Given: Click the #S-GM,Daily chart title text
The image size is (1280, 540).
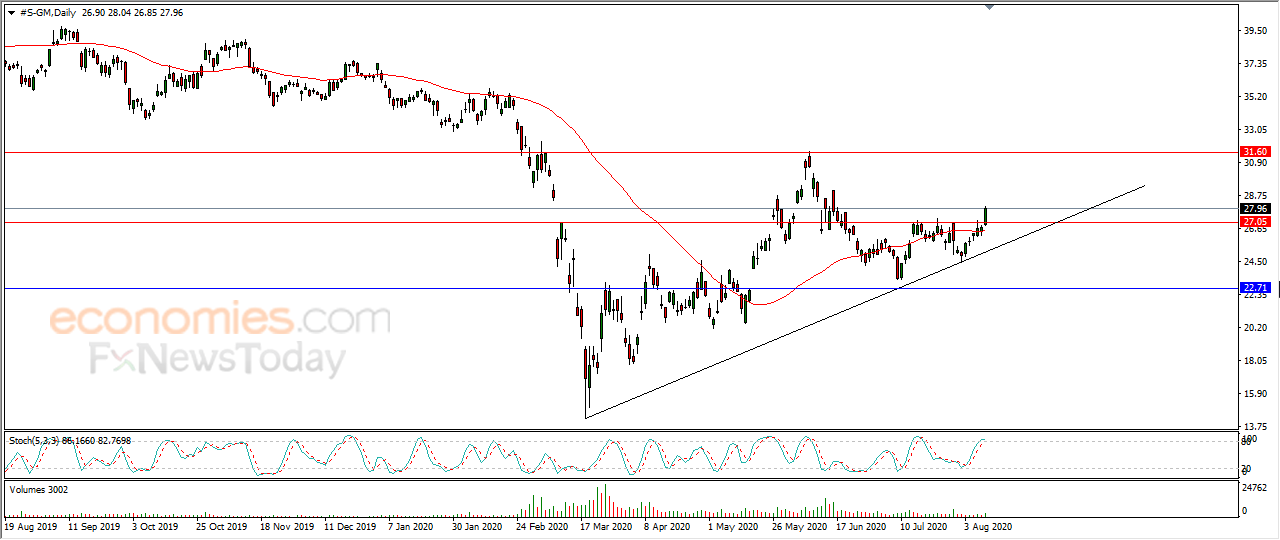Looking at the screenshot, I should (48, 11).
